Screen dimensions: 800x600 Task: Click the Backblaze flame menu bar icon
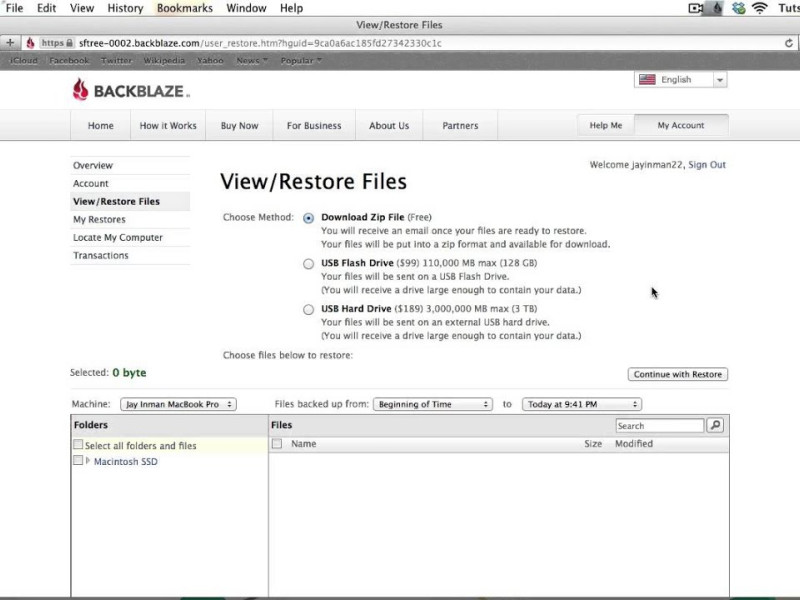point(717,8)
